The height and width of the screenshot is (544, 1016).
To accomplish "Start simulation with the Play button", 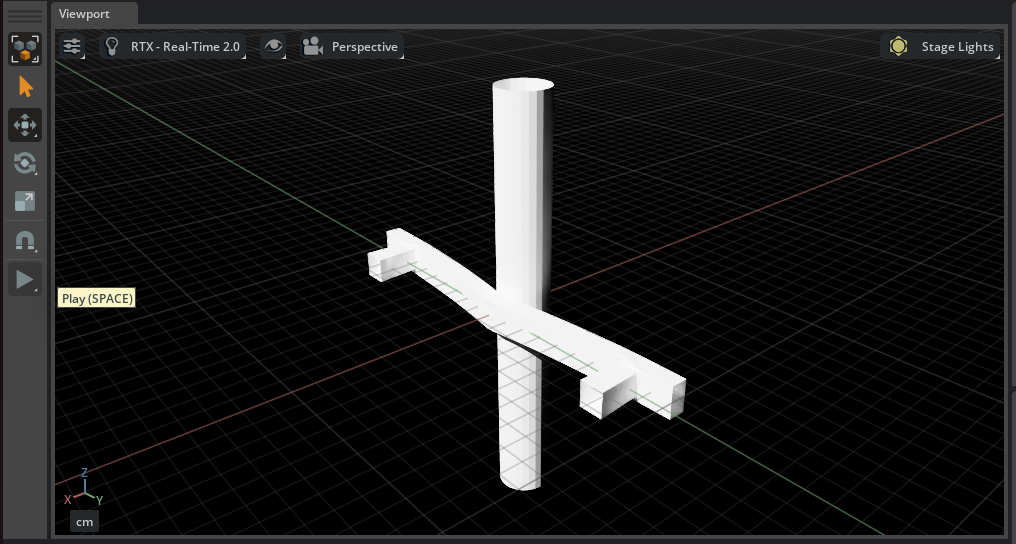I will point(25,280).
